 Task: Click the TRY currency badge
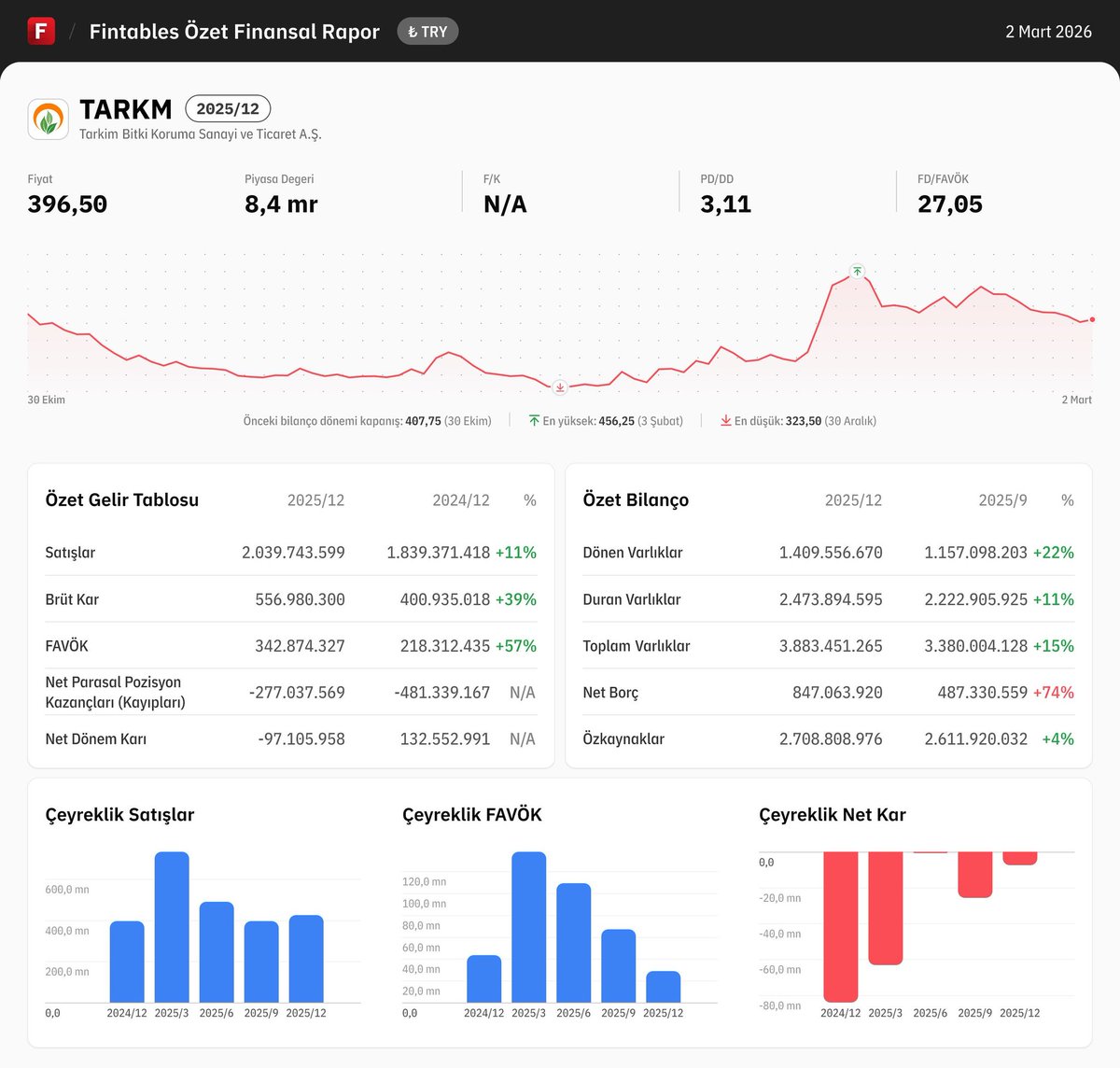pos(427,32)
